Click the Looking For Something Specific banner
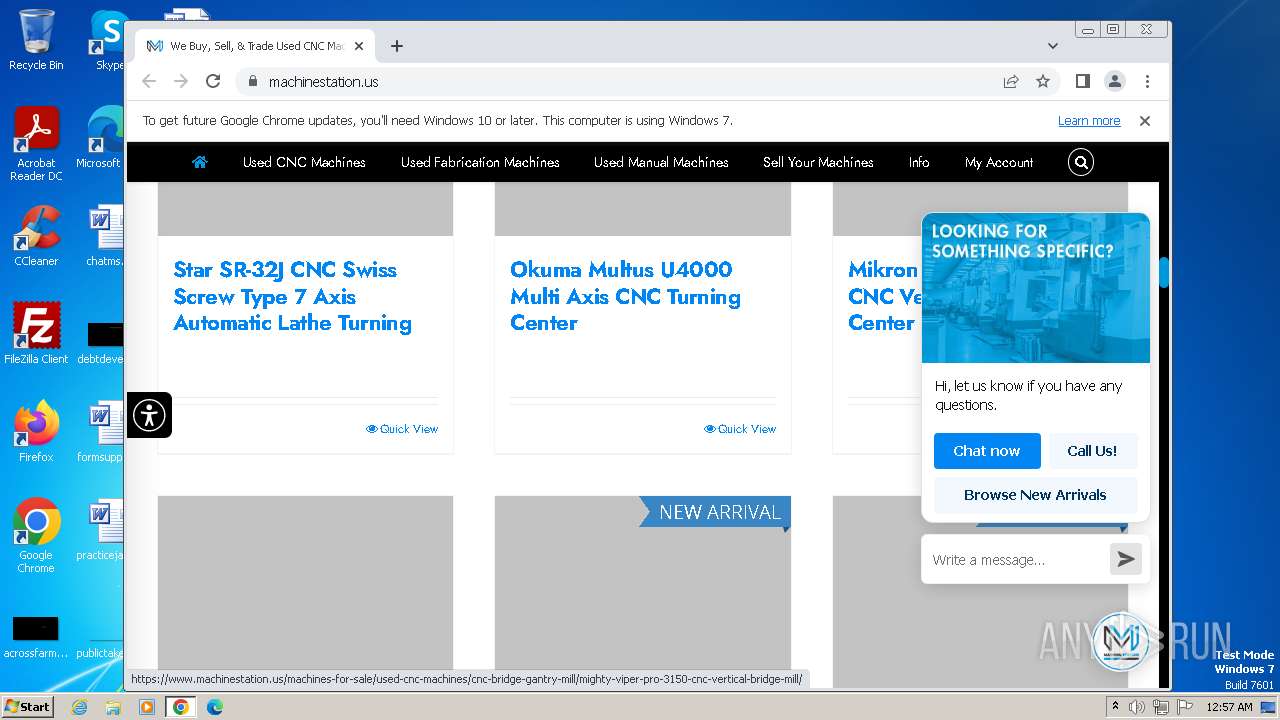 [1036, 288]
